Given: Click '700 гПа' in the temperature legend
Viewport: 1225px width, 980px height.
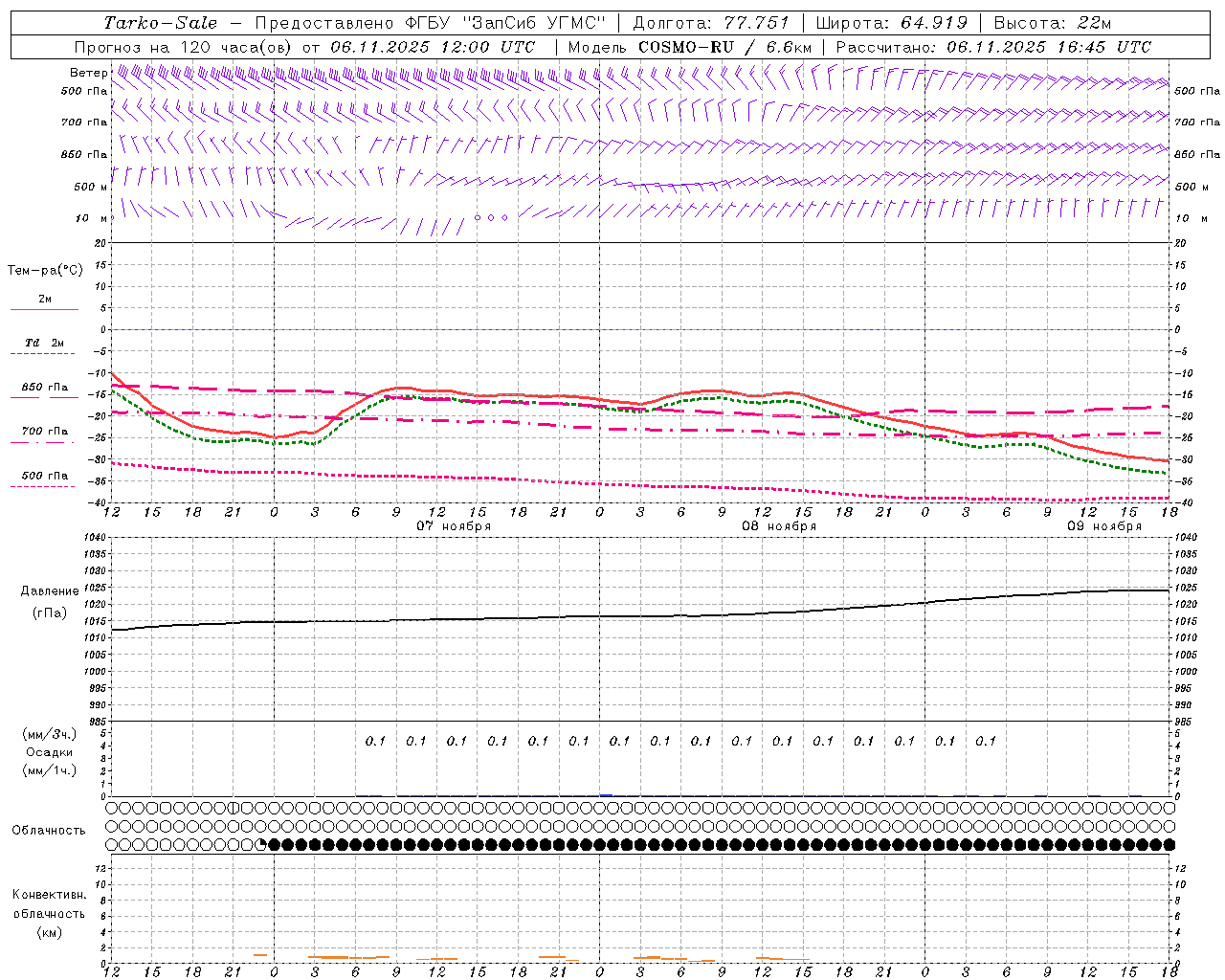Looking at the screenshot, I should 45,432.
